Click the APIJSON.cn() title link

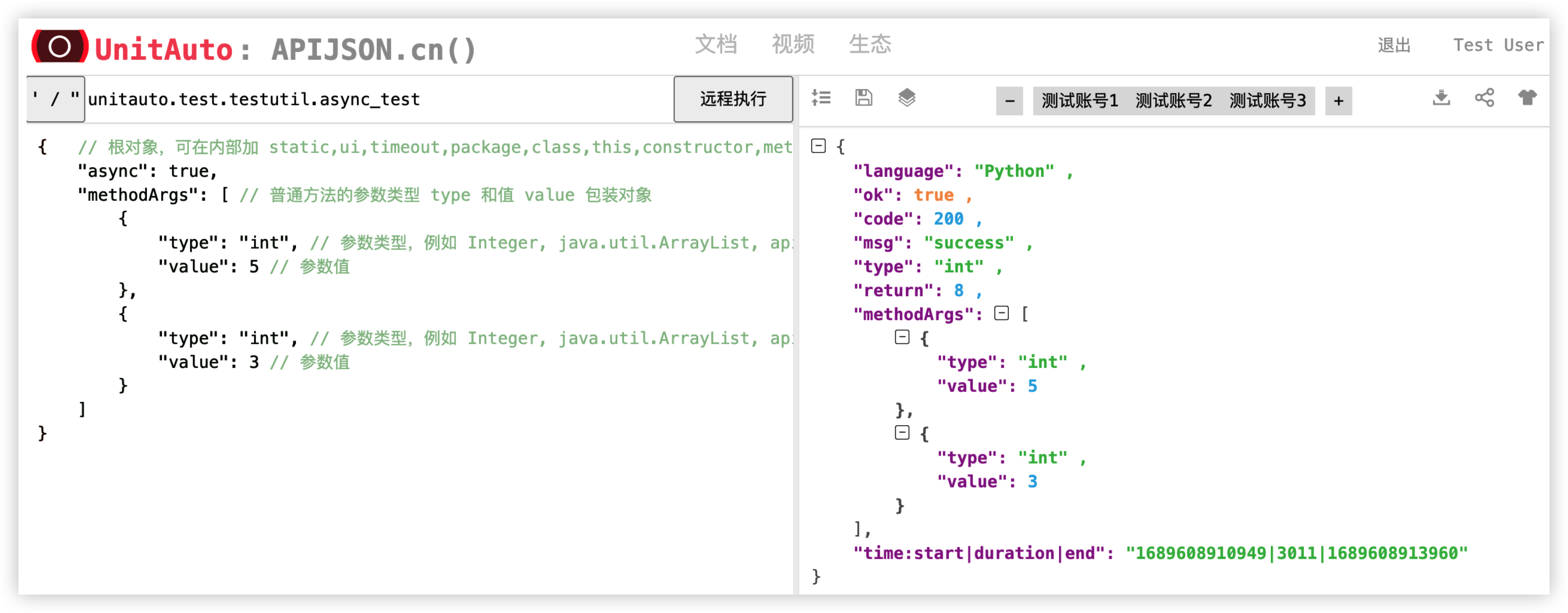click(374, 50)
